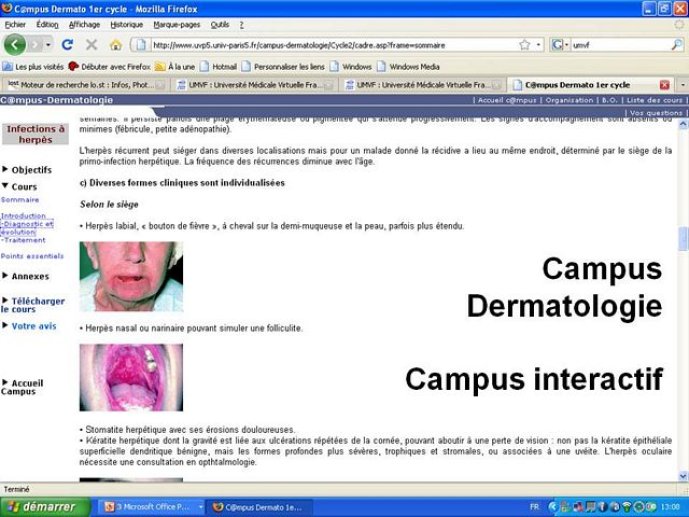This screenshot has height=517, width=689.
Task: Expand the Objectifs sidebar section
Action: 27,170
